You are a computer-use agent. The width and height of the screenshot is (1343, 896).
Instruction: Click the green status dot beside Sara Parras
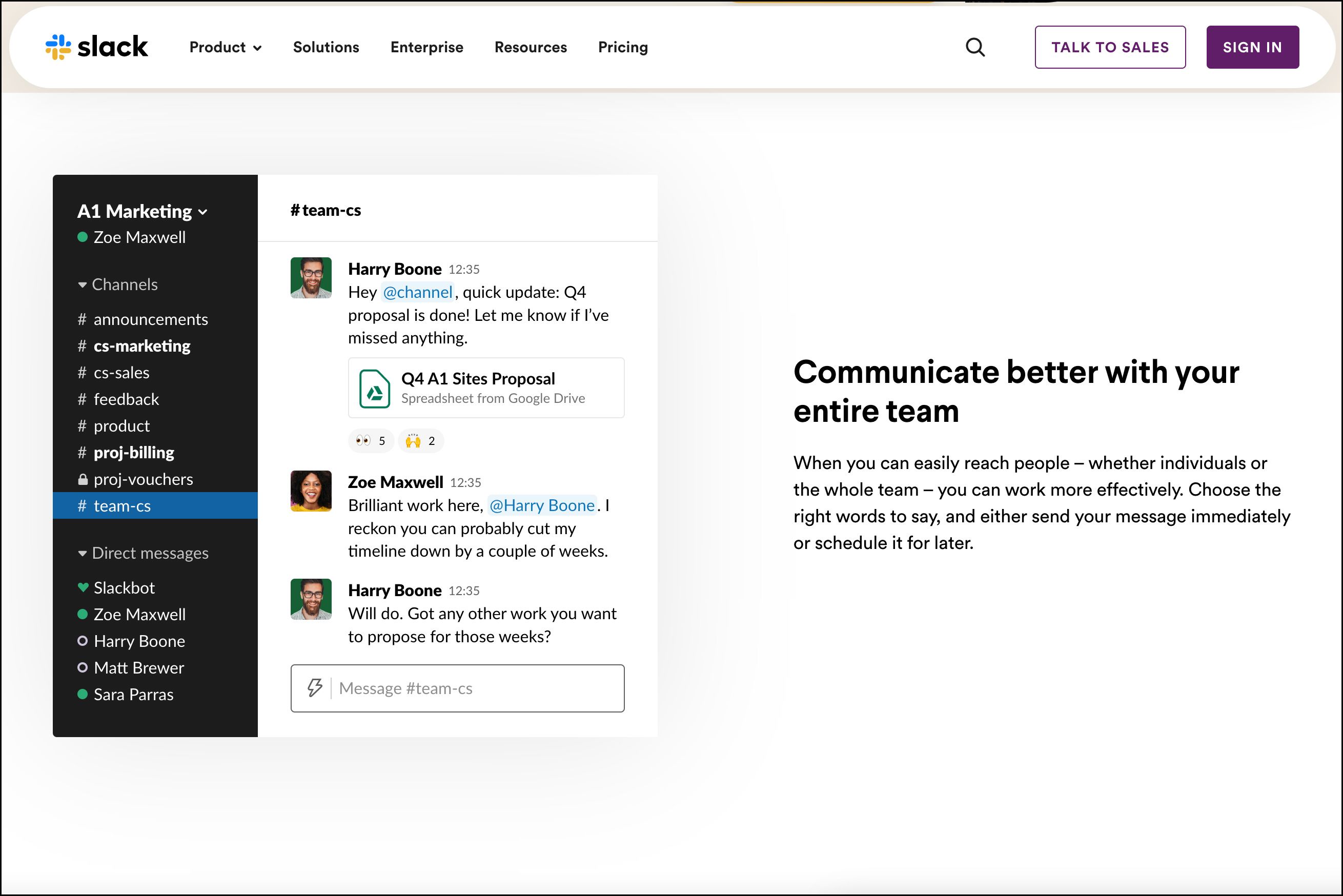83,694
